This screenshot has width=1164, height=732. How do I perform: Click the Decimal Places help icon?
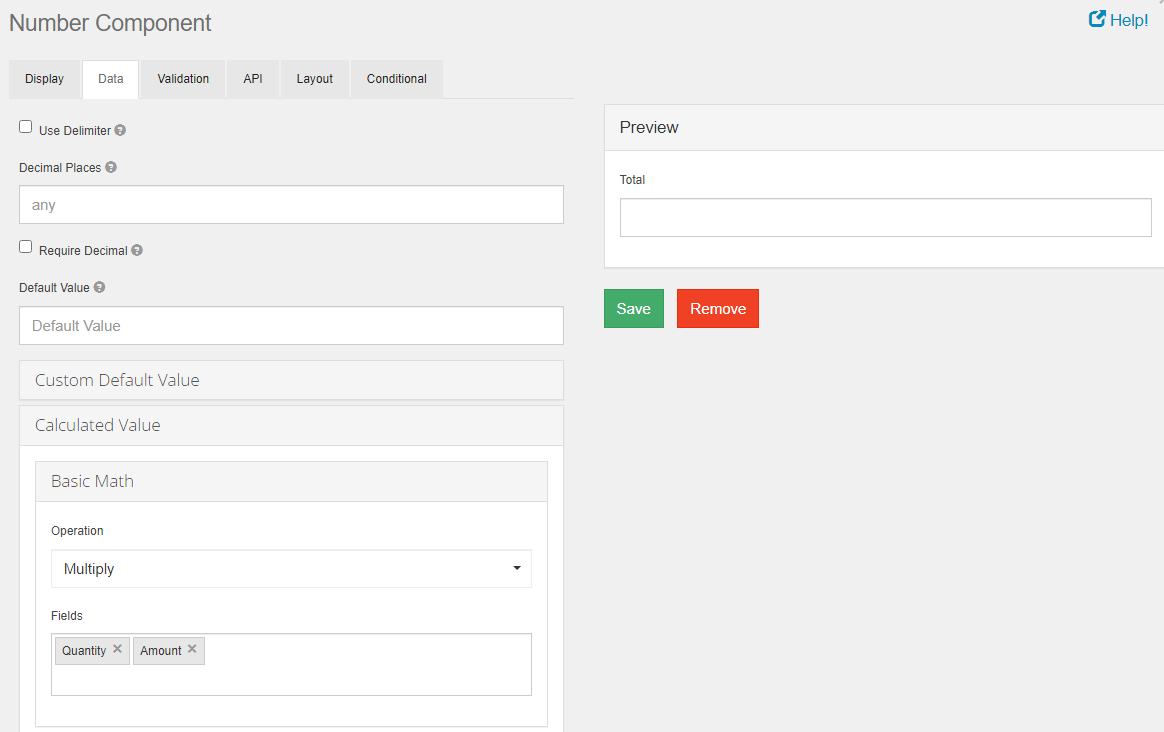pyautogui.click(x=111, y=168)
